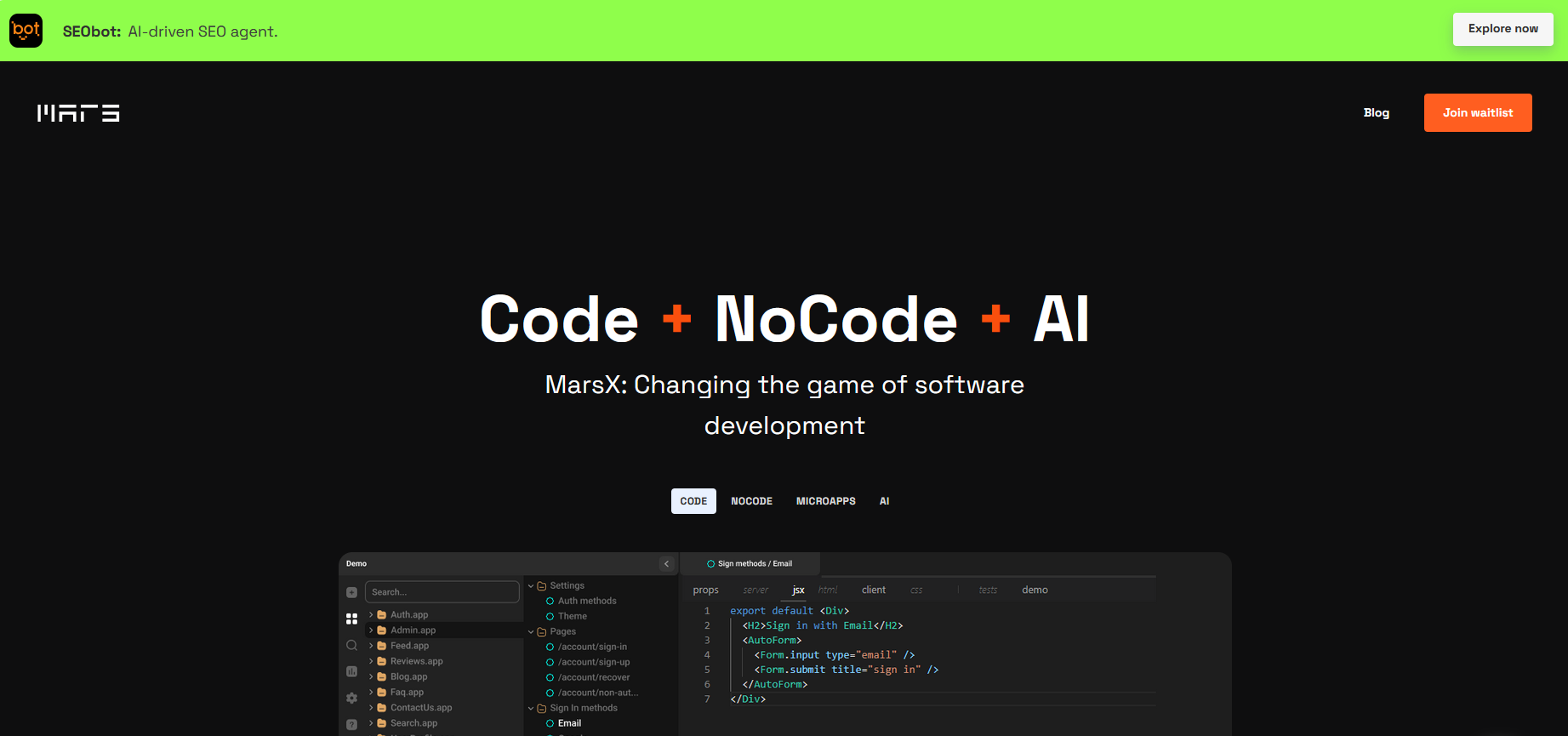Expand the Blog.app folder
This screenshot has width=1568, height=736.
pyautogui.click(x=372, y=676)
